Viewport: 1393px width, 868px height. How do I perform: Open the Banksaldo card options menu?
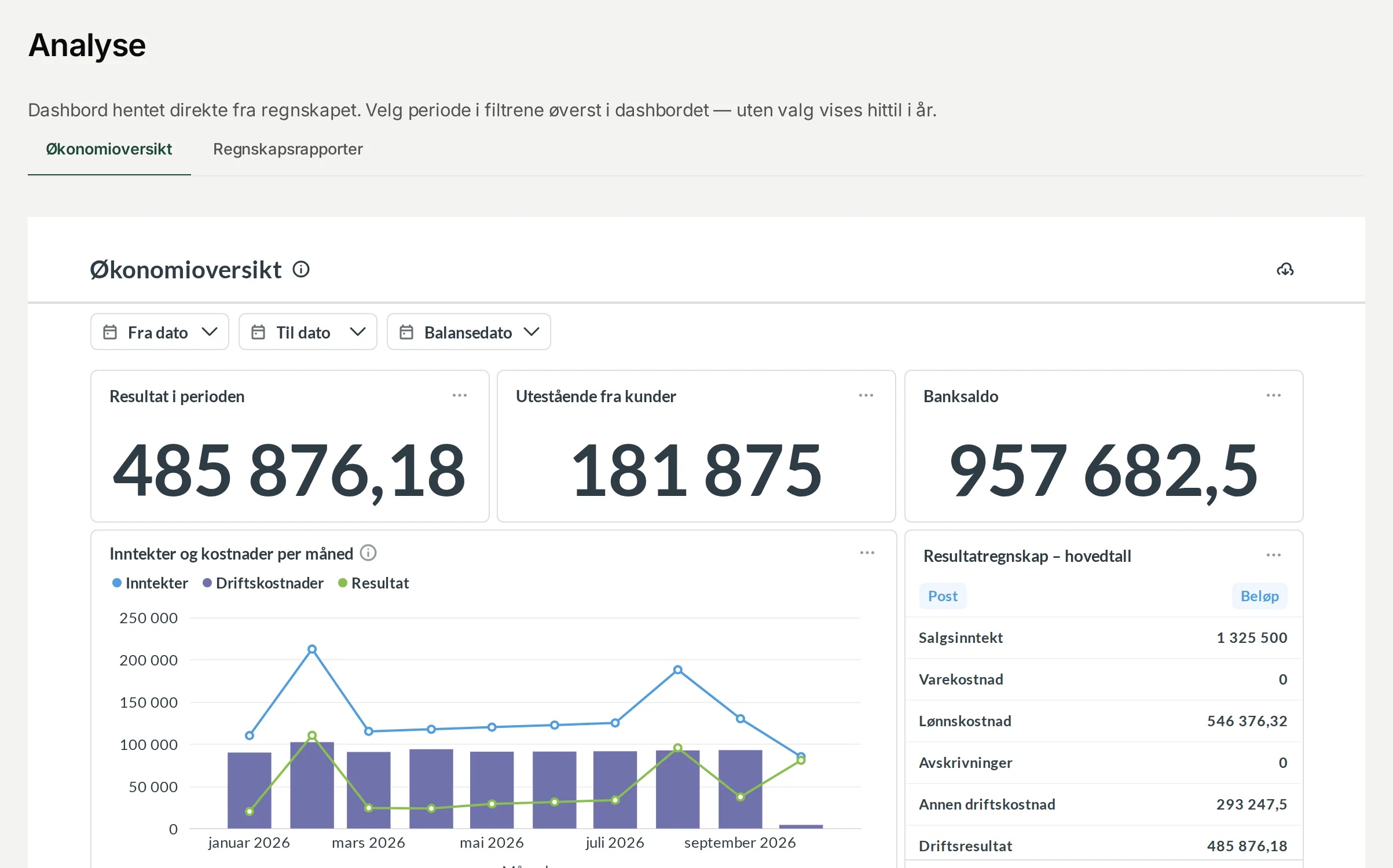pyautogui.click(x=1274, y=395)
